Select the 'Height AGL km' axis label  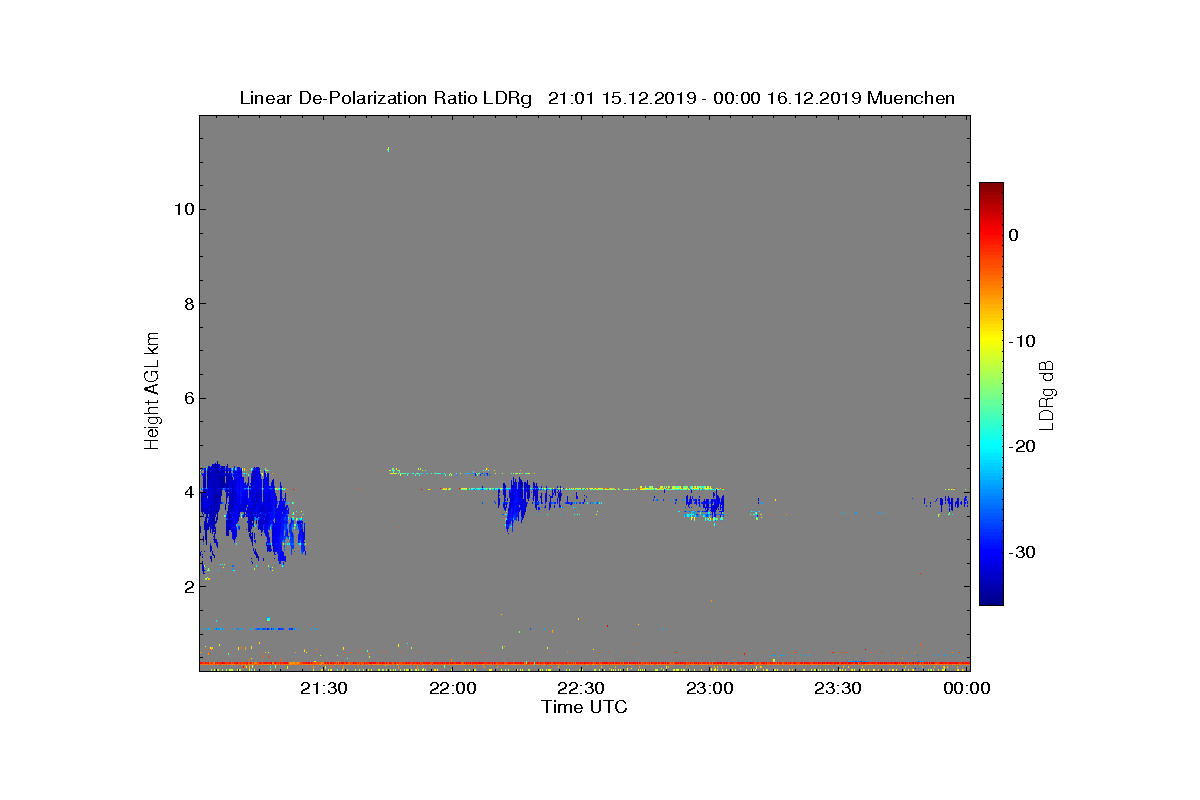(152, 393)
